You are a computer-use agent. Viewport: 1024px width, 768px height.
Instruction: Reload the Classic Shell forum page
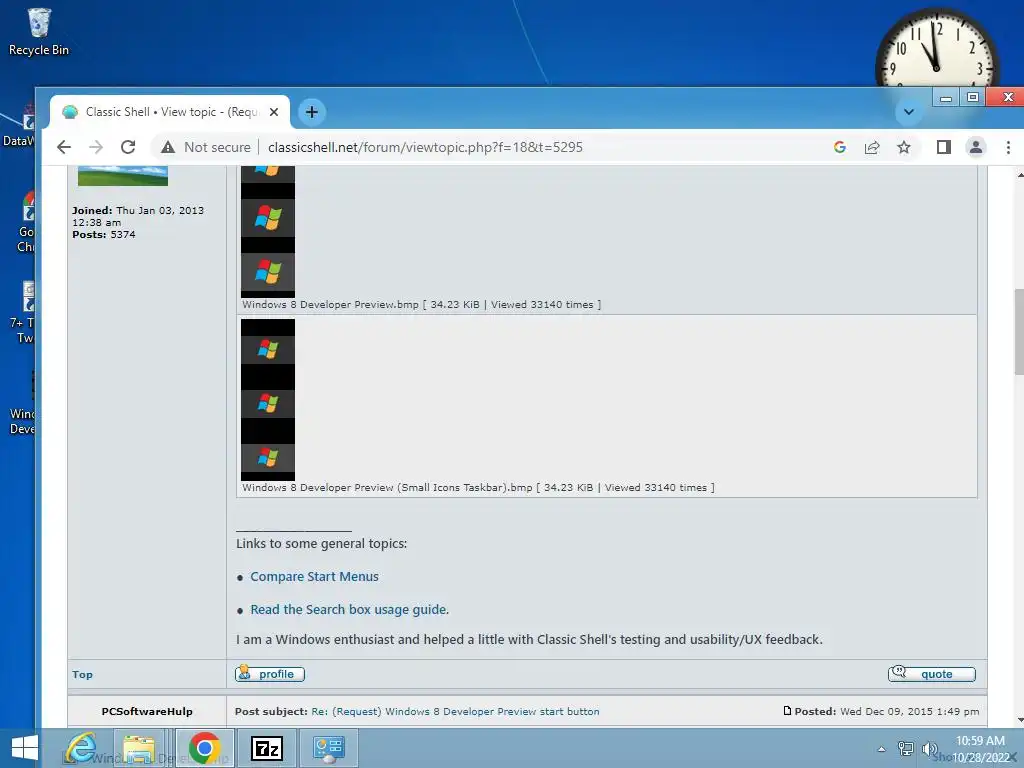[128, 147]
